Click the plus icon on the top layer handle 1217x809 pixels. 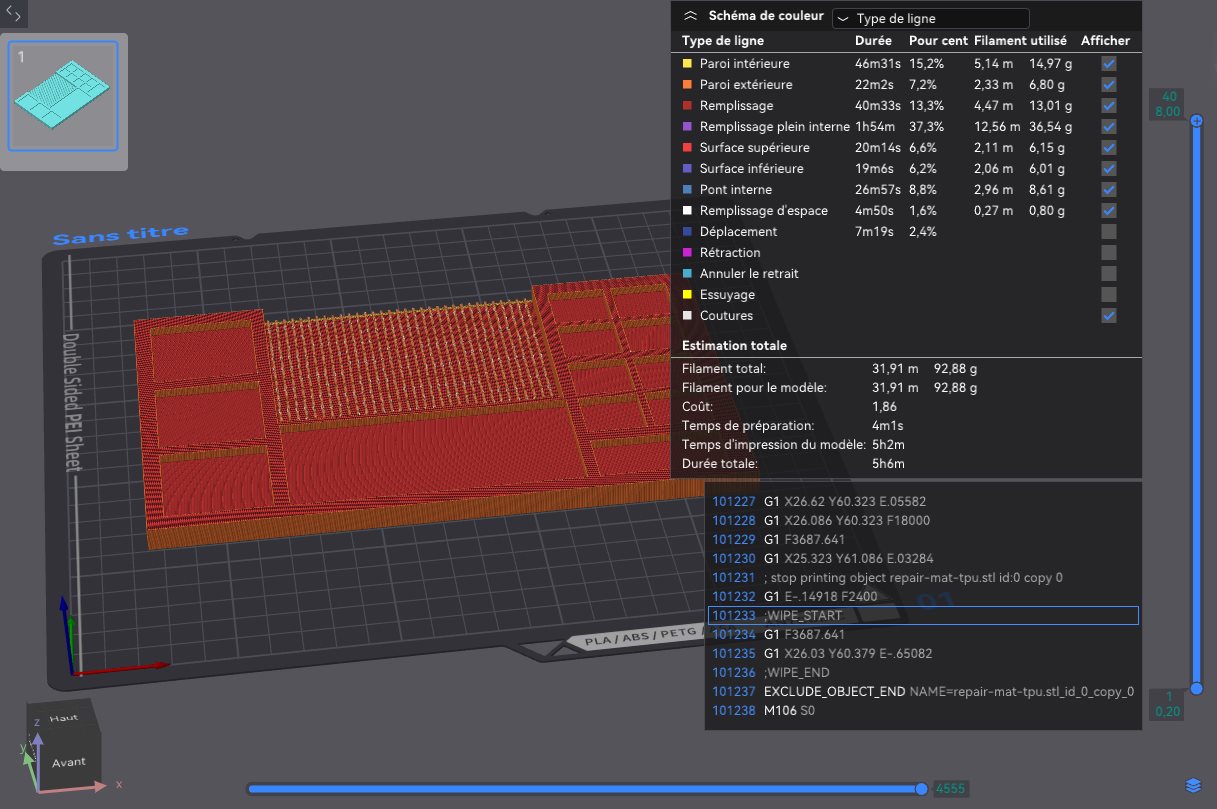(1197, 121)
